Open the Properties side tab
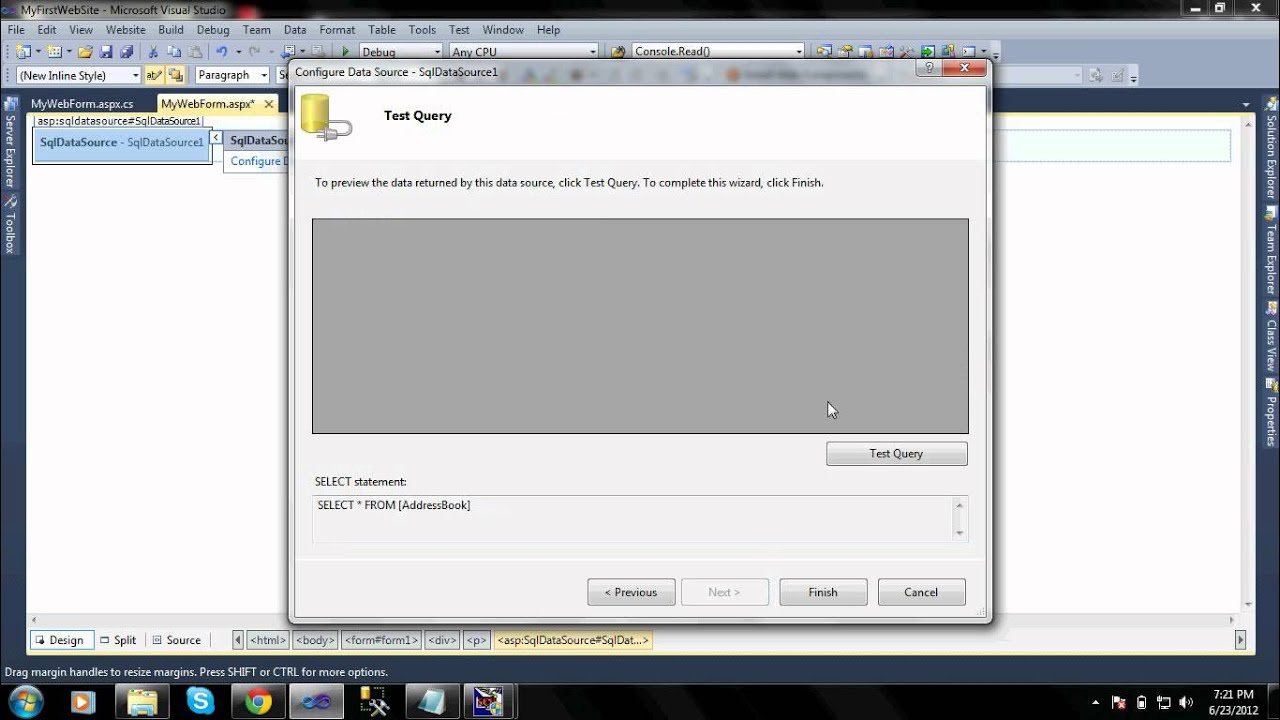The width and height of the screenshot is (1280, 720). 1271,414
